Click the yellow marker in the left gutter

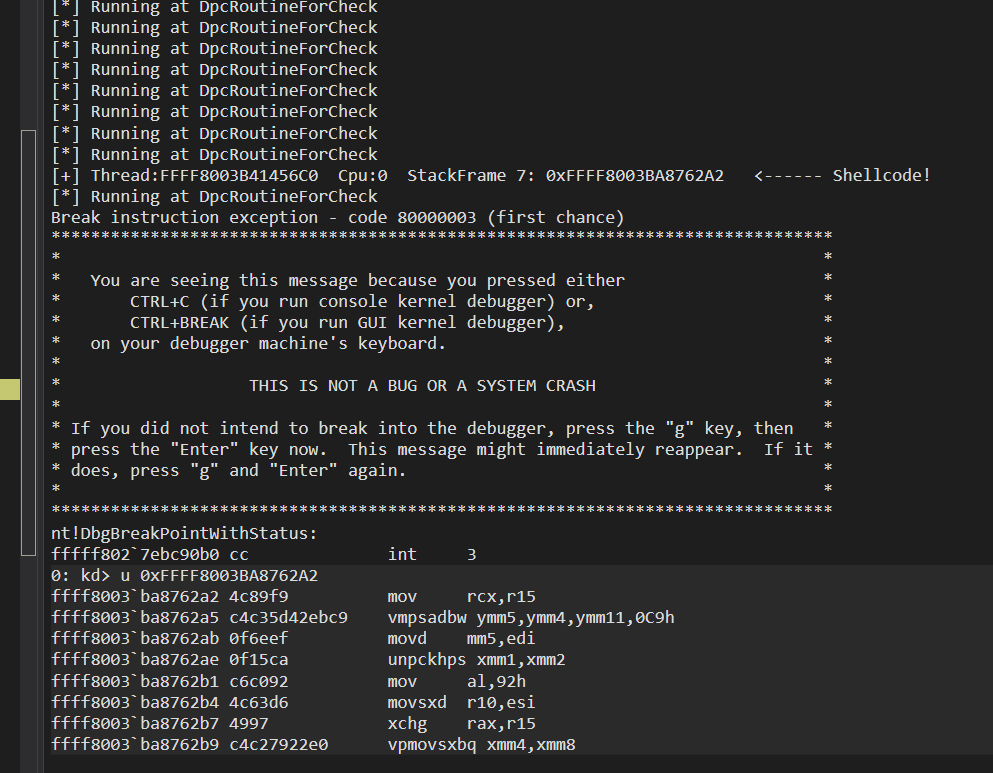tap(9, 389)
